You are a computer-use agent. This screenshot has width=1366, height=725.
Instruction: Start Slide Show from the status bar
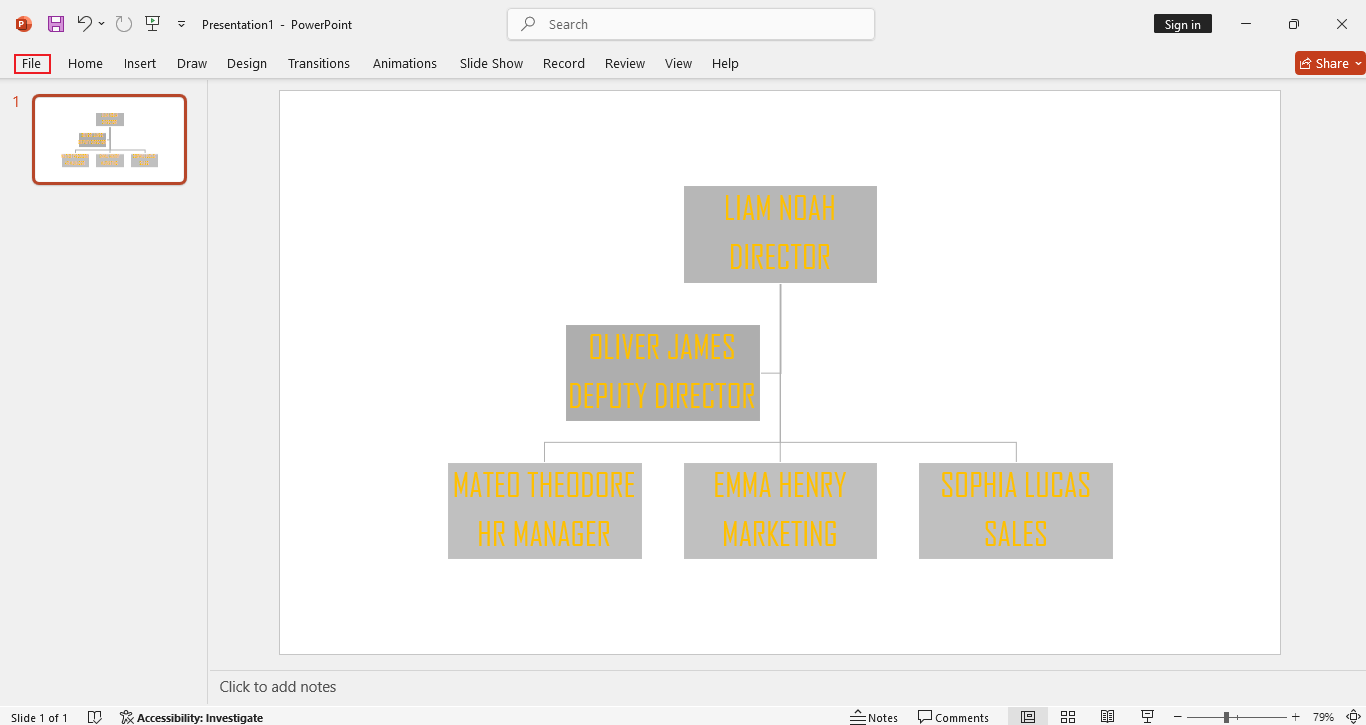(x=1147, y=717)
